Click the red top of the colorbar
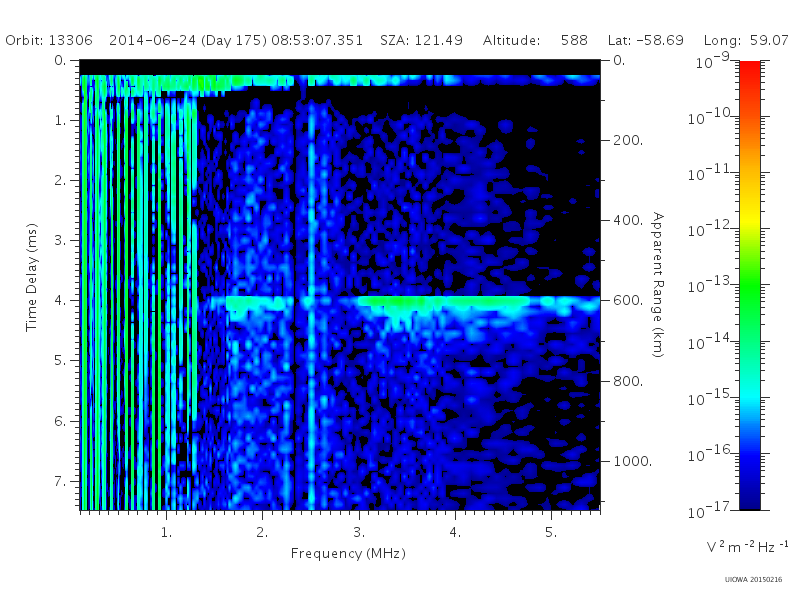 [750, 69]
